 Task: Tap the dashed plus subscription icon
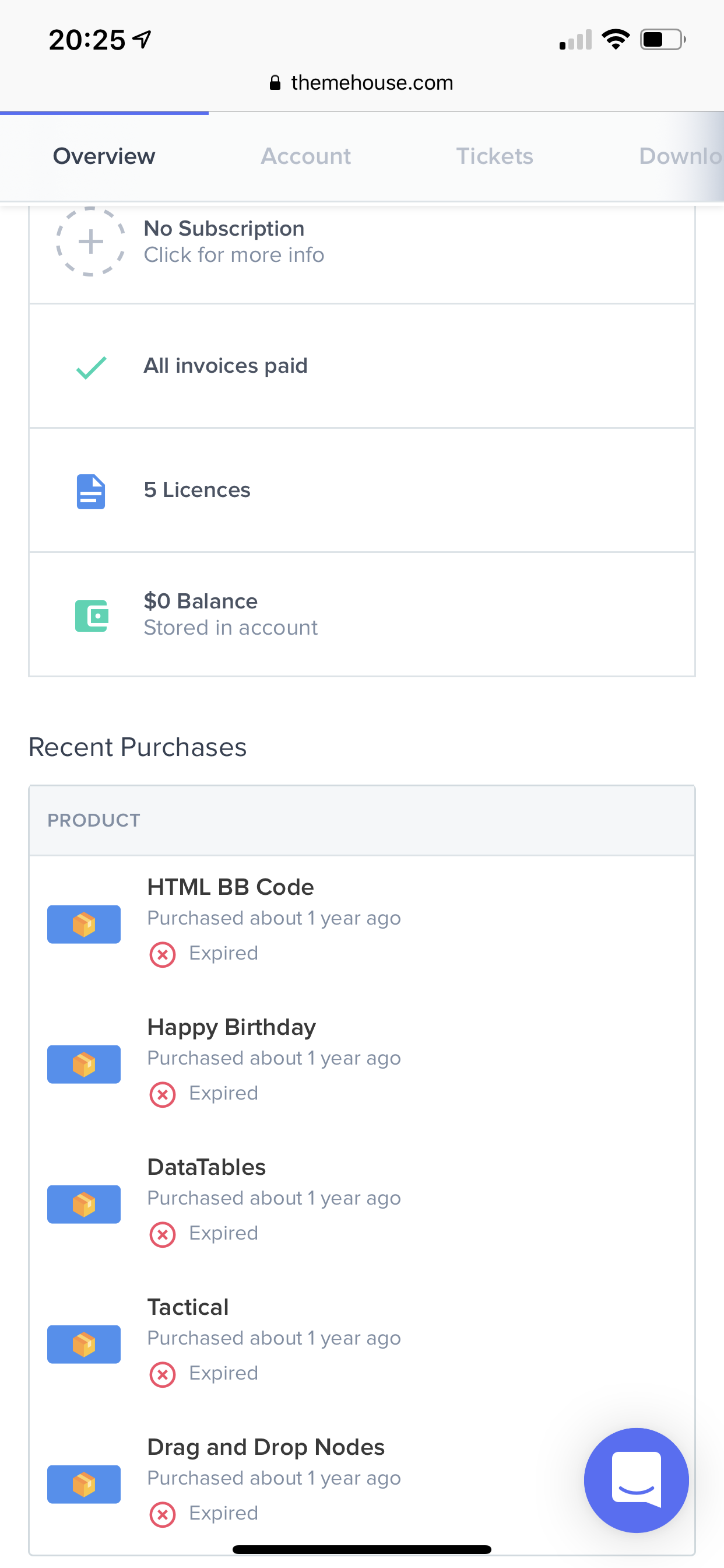tap(91, 242)
